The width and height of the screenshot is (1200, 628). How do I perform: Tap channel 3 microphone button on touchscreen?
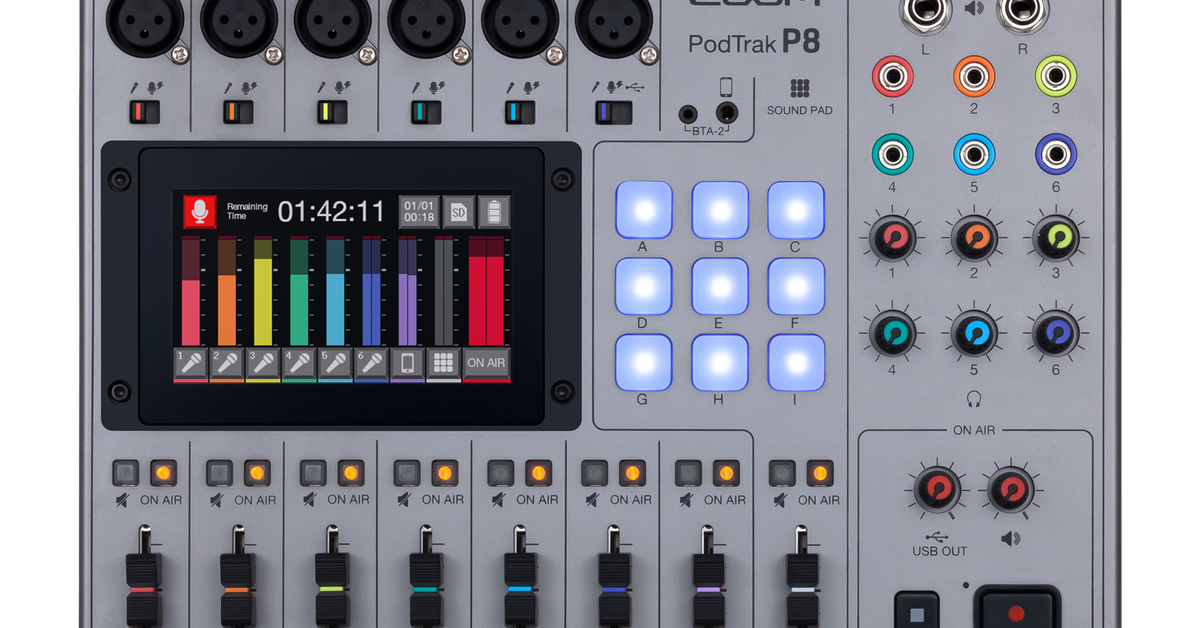click(262, 363)
